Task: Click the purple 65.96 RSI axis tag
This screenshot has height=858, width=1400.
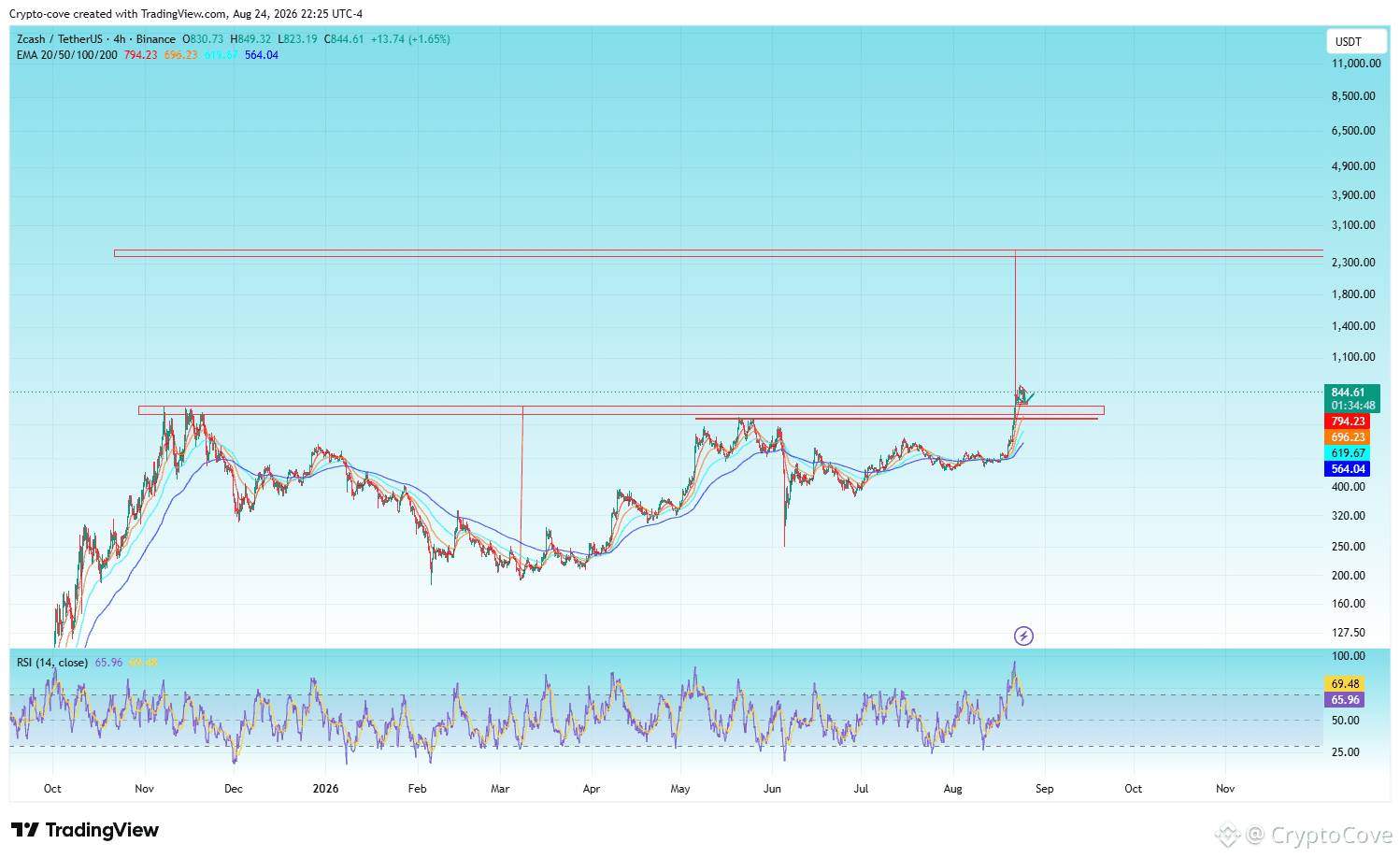Action: click(1345, 700)
